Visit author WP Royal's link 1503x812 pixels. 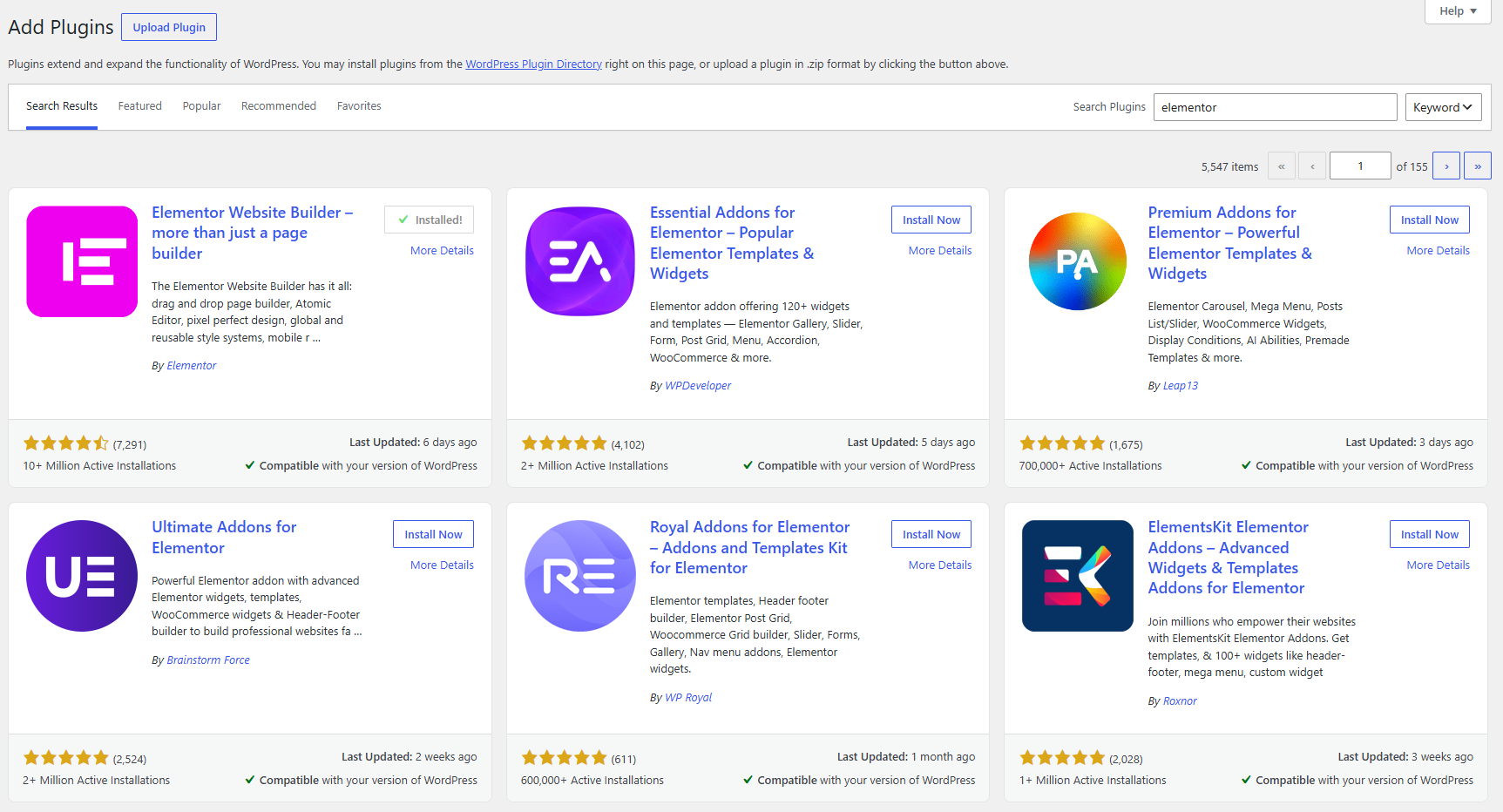pyautogui.click(x=688, y=698)
